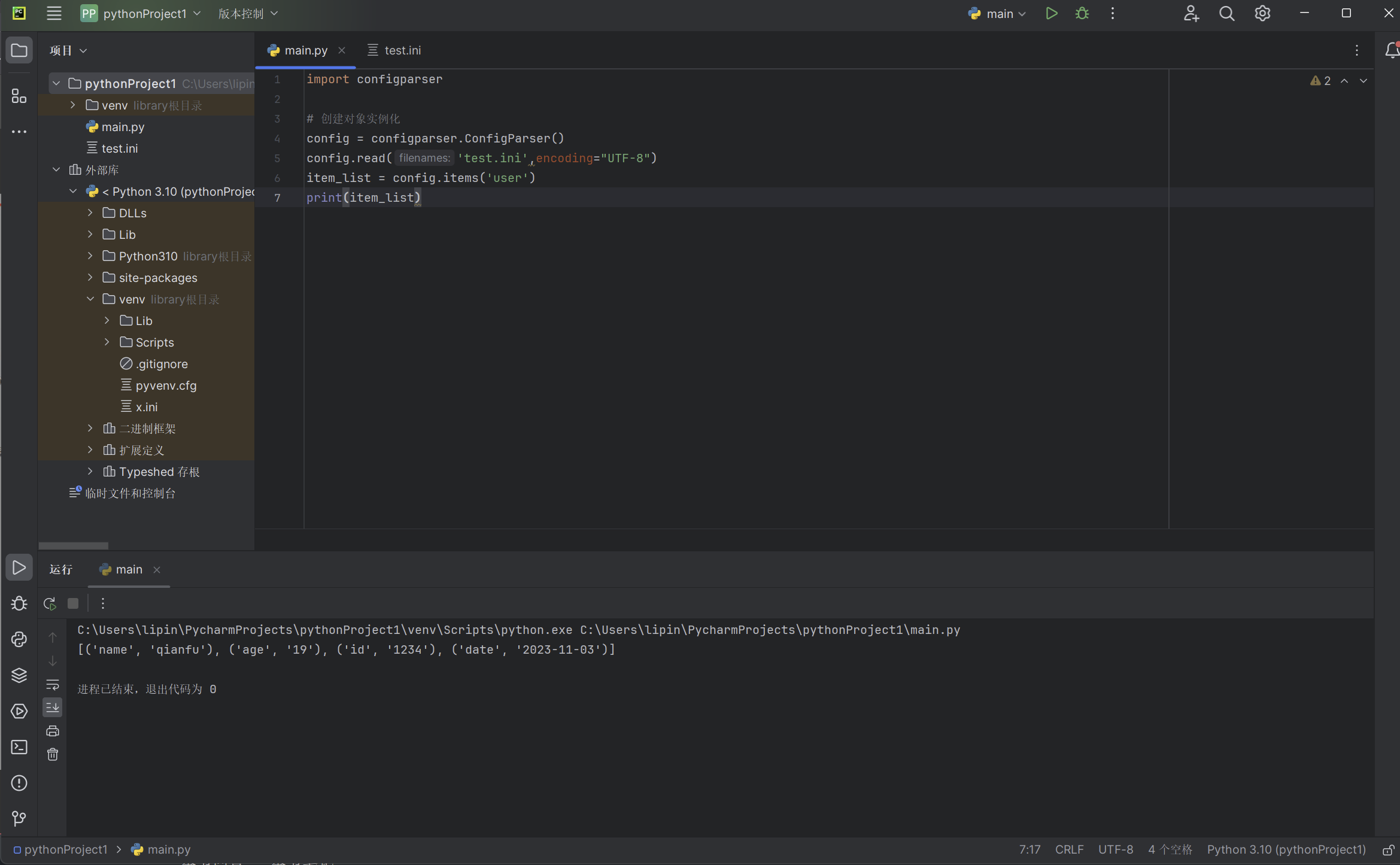Show more tool windows ellipsis
This screenshot has height=865, width=1400.
coord(19,132)
